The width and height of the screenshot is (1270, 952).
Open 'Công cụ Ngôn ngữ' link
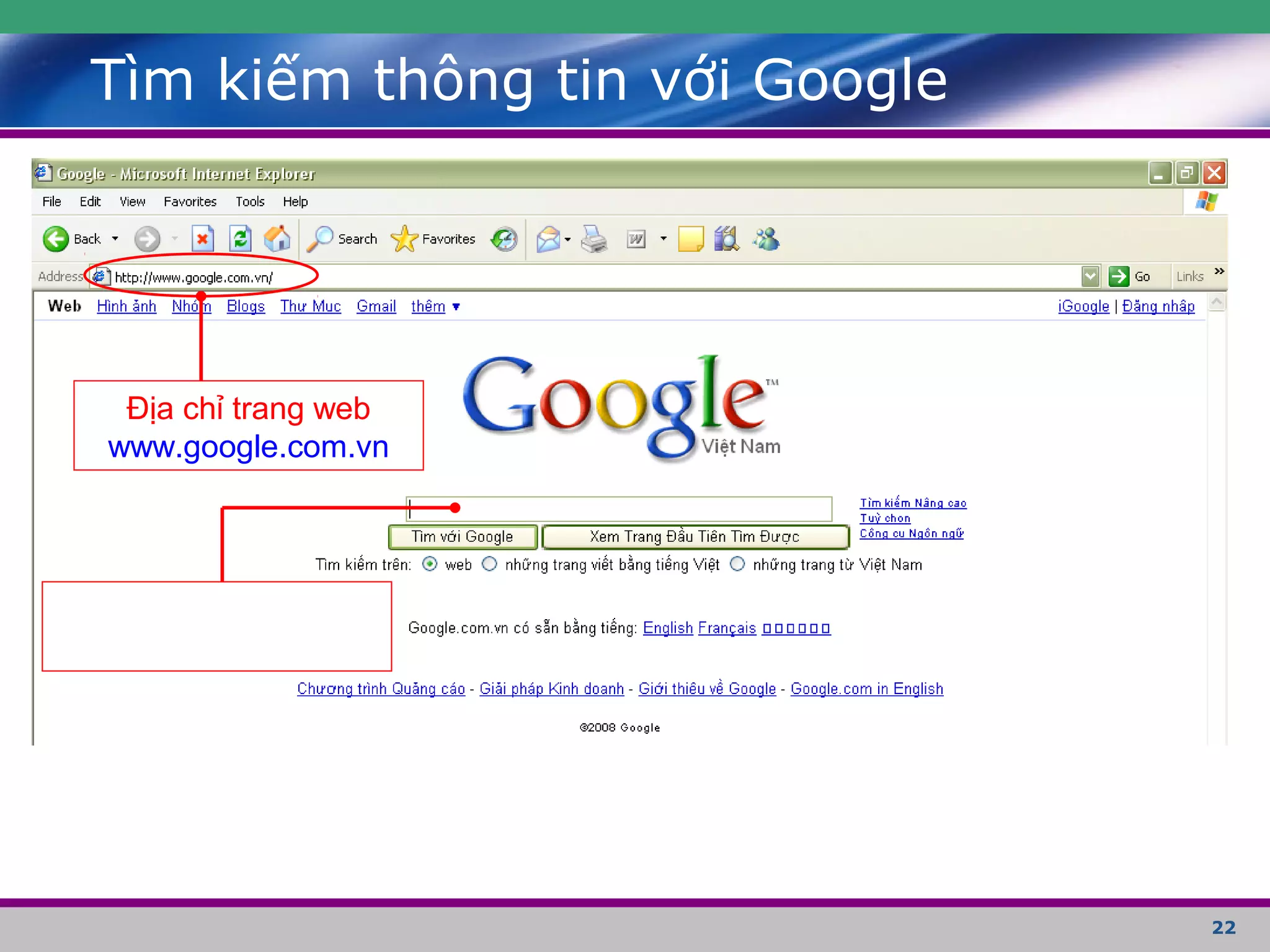pos(912,533)
